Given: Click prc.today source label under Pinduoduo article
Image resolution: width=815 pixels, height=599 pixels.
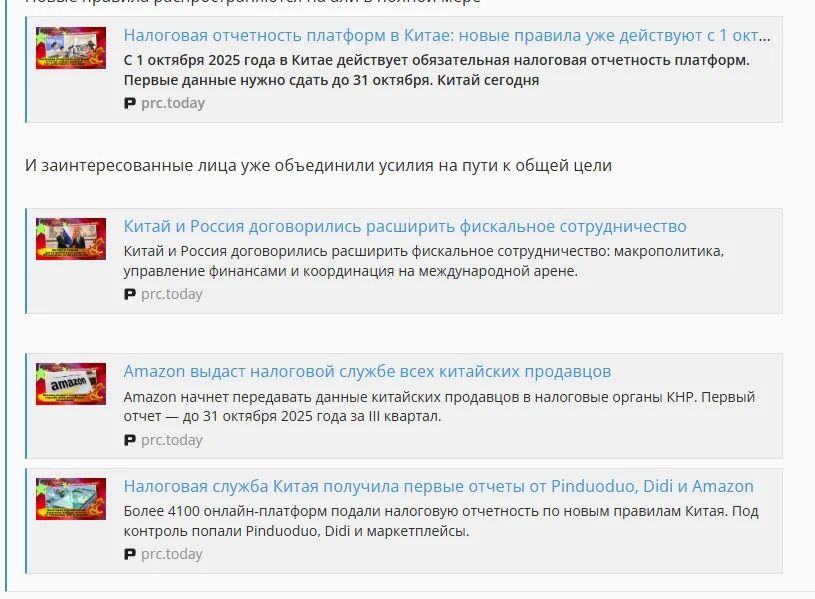Looking at the screenshot, I should tap(172, 554).
